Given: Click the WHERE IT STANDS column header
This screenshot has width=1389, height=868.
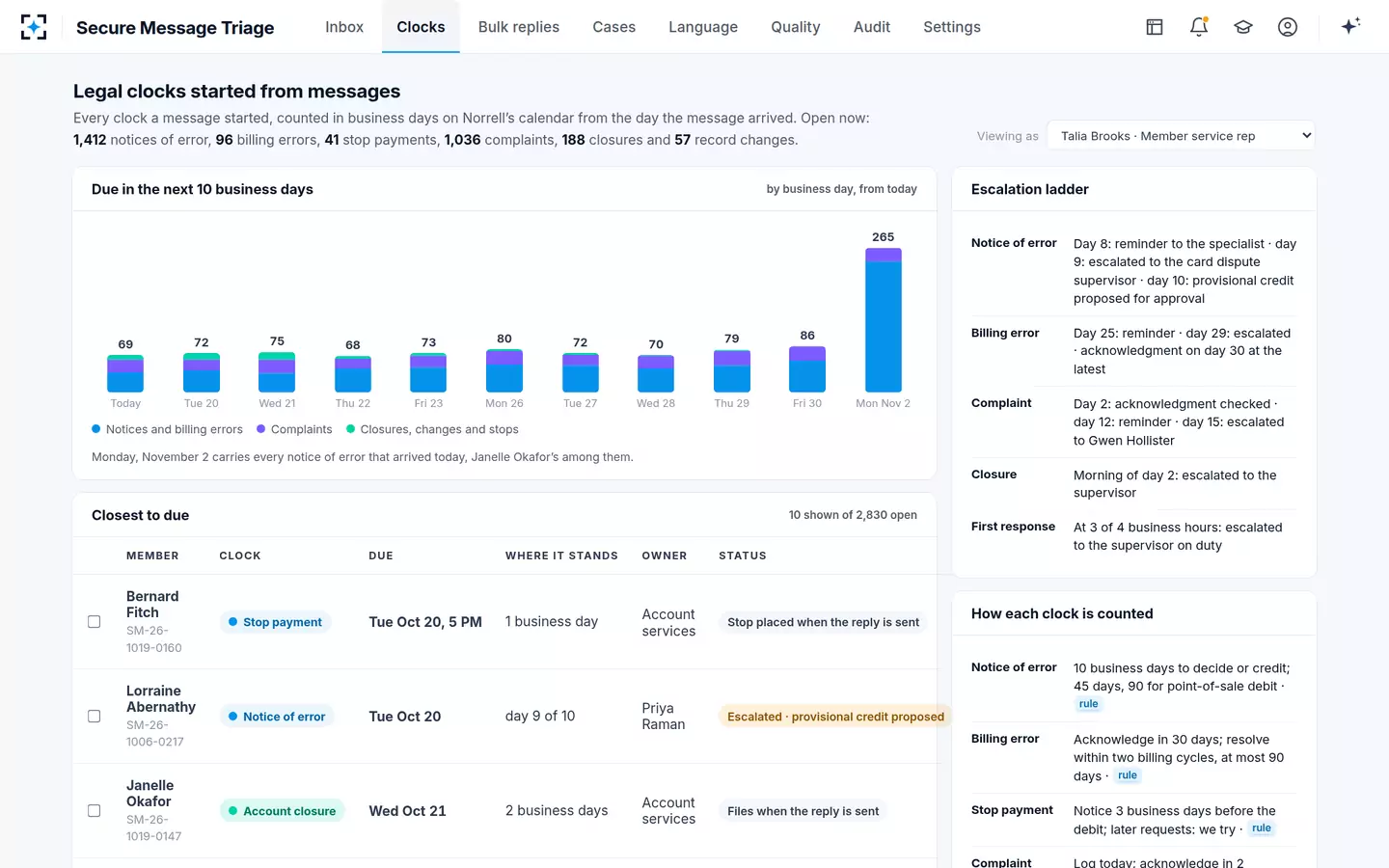Looking at the screenshot, I should 561,556.
